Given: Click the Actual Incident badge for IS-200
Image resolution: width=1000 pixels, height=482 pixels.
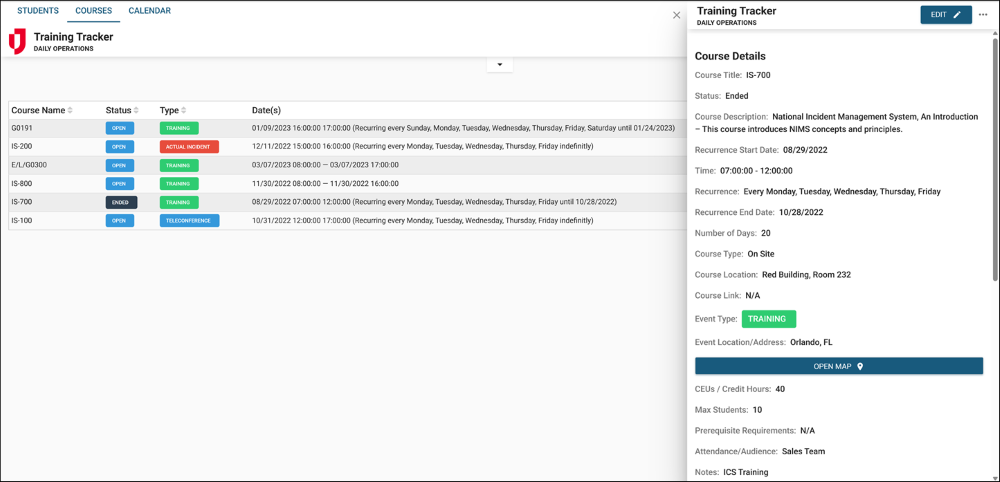Looking at the screenshot, I should pos(189,147).
